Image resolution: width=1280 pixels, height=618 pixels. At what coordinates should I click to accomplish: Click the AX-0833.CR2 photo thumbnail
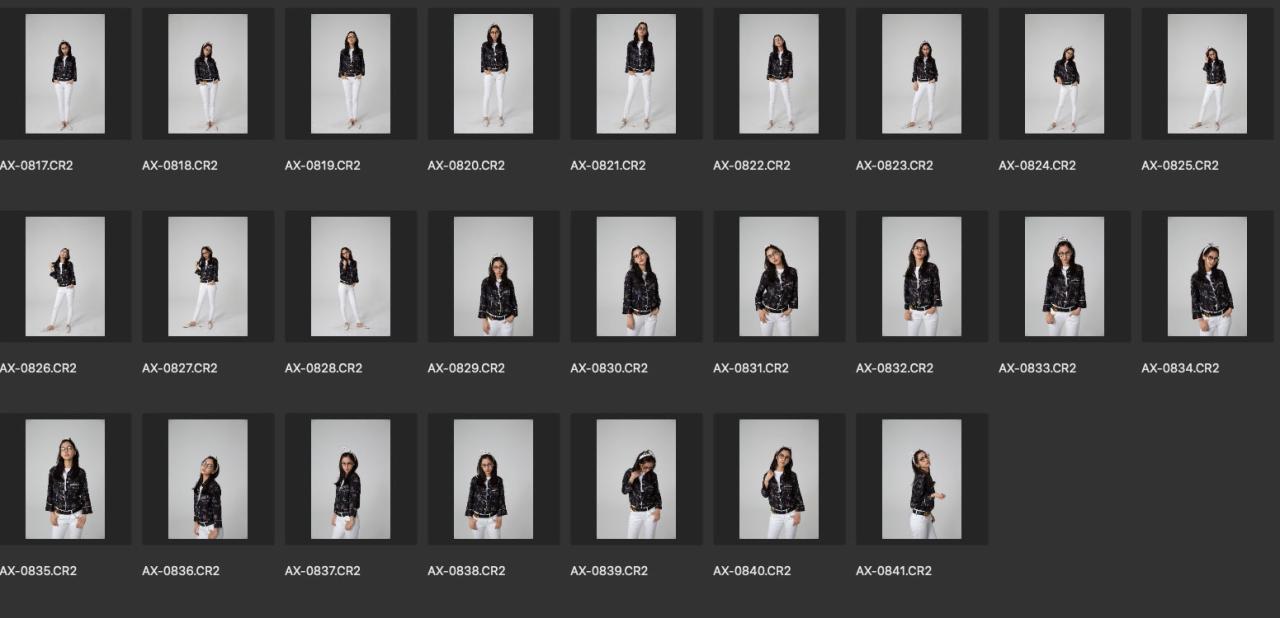(1064, 277)
